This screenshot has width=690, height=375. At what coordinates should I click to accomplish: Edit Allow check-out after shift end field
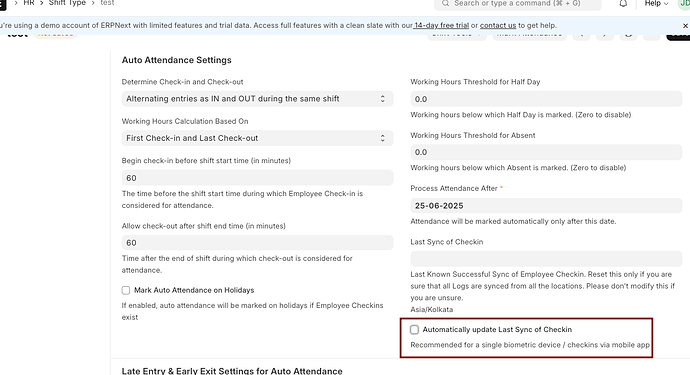pyautogui.click(x=257, y=243)
